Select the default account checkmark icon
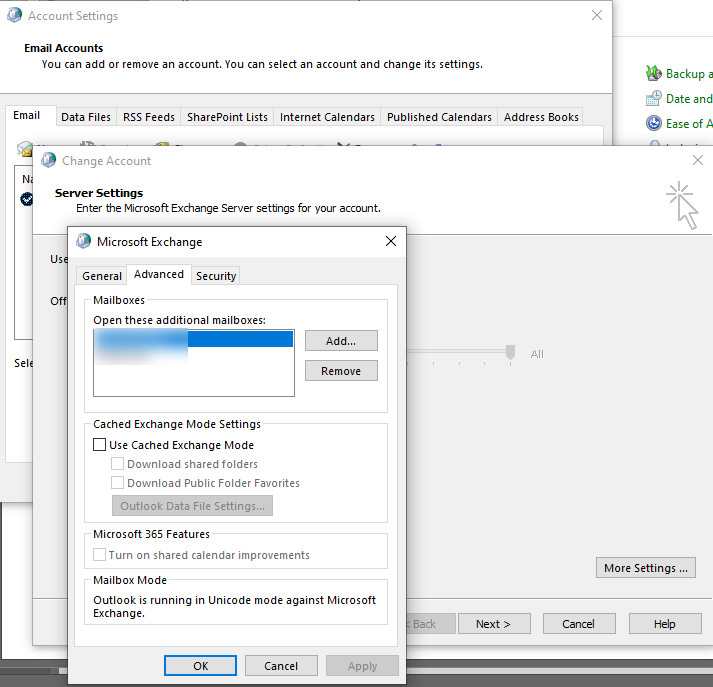 point(27,199)
